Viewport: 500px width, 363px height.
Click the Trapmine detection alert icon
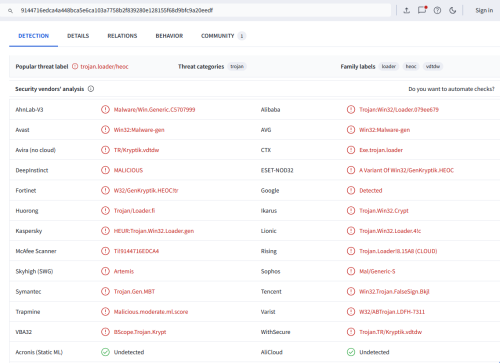click(x=105, y=312)
